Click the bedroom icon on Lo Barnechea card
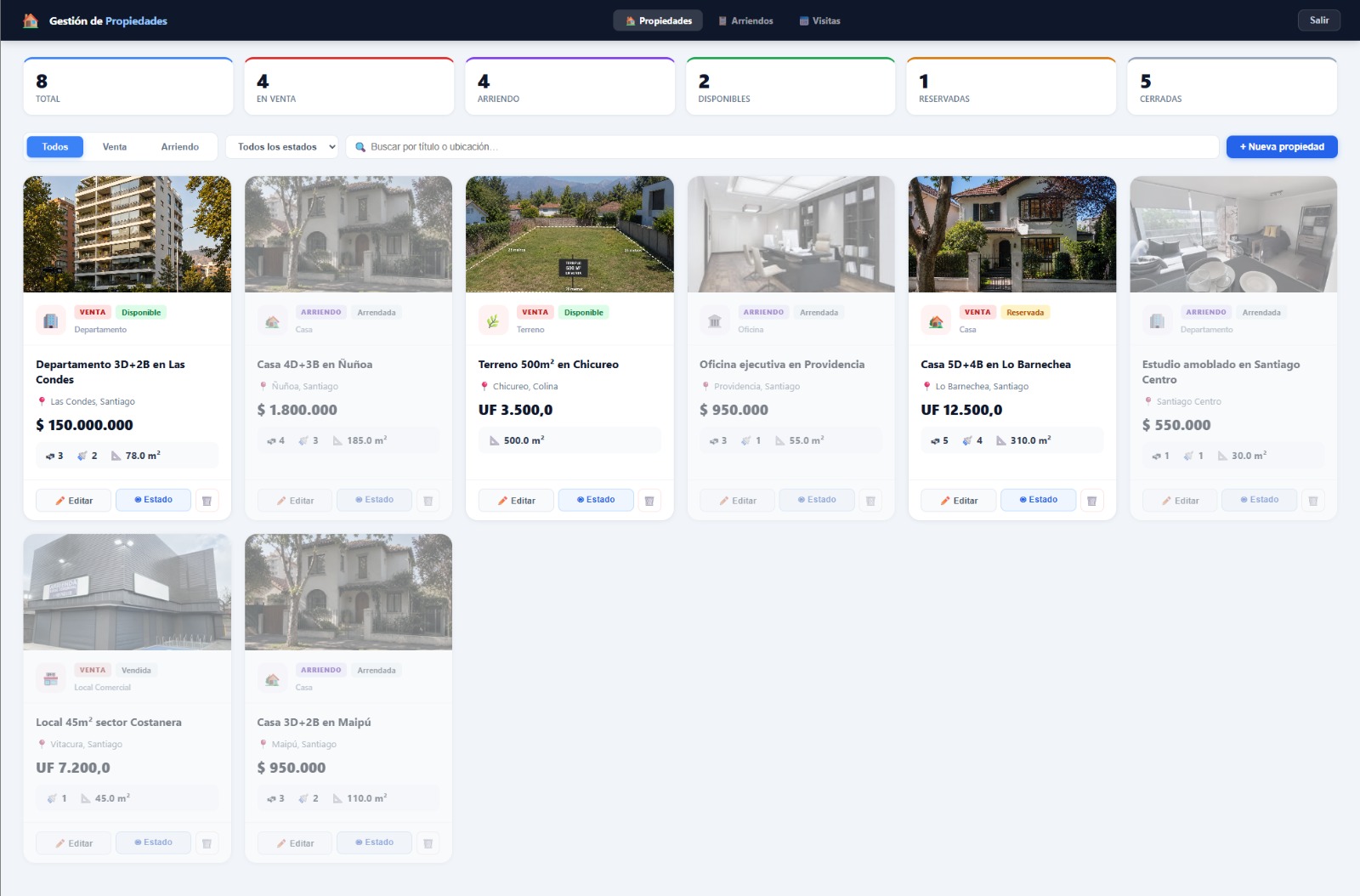Screen dimensions: 1360x896 pyautogui.click(x=935, y=440)
